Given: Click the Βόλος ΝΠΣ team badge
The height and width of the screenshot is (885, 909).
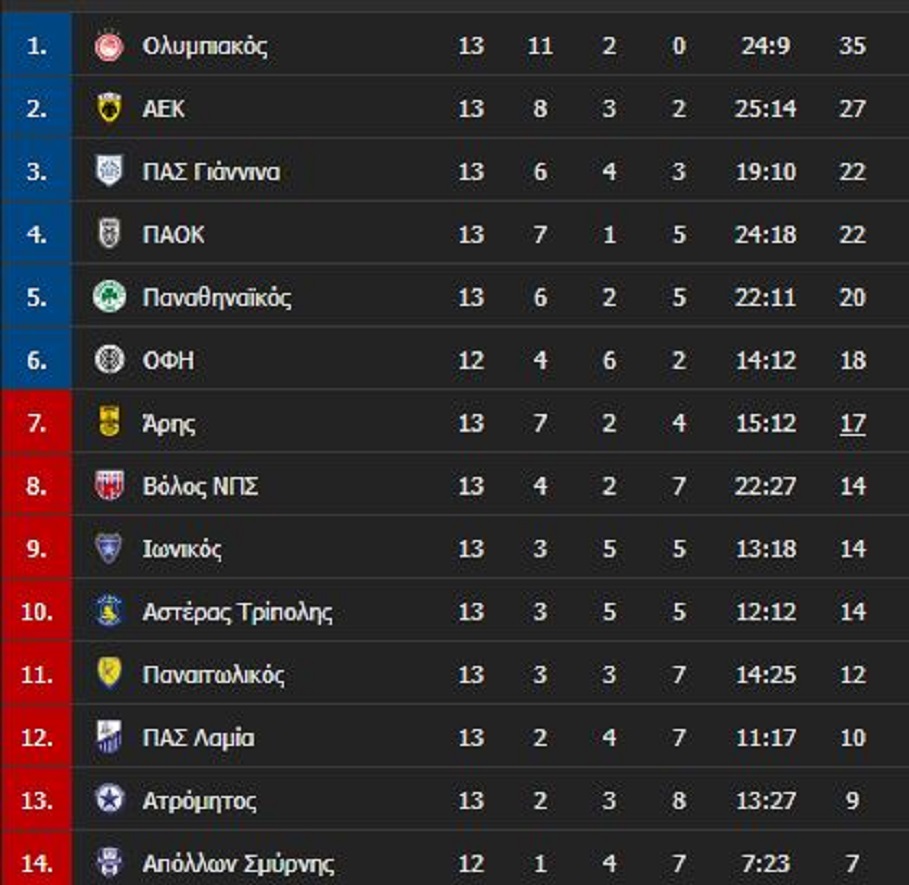Looking at the screenshot, I should [109, 485].
